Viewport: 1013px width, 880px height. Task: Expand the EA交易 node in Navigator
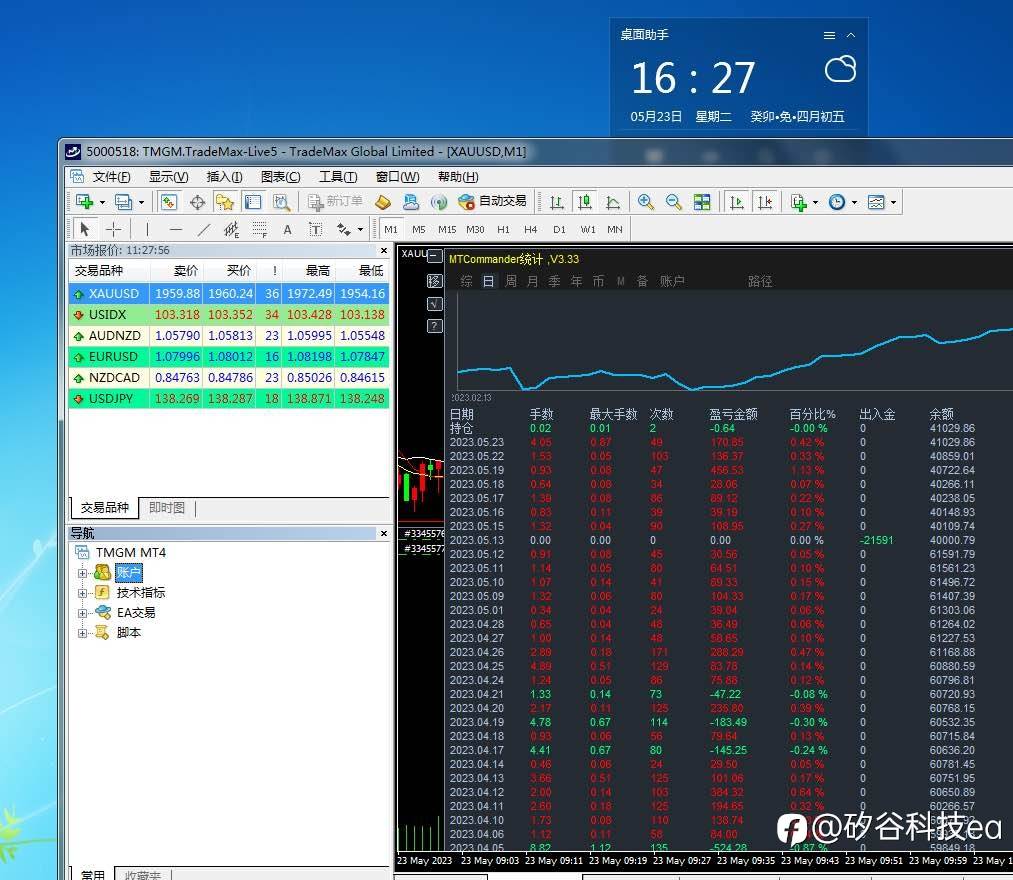[82, 613]
